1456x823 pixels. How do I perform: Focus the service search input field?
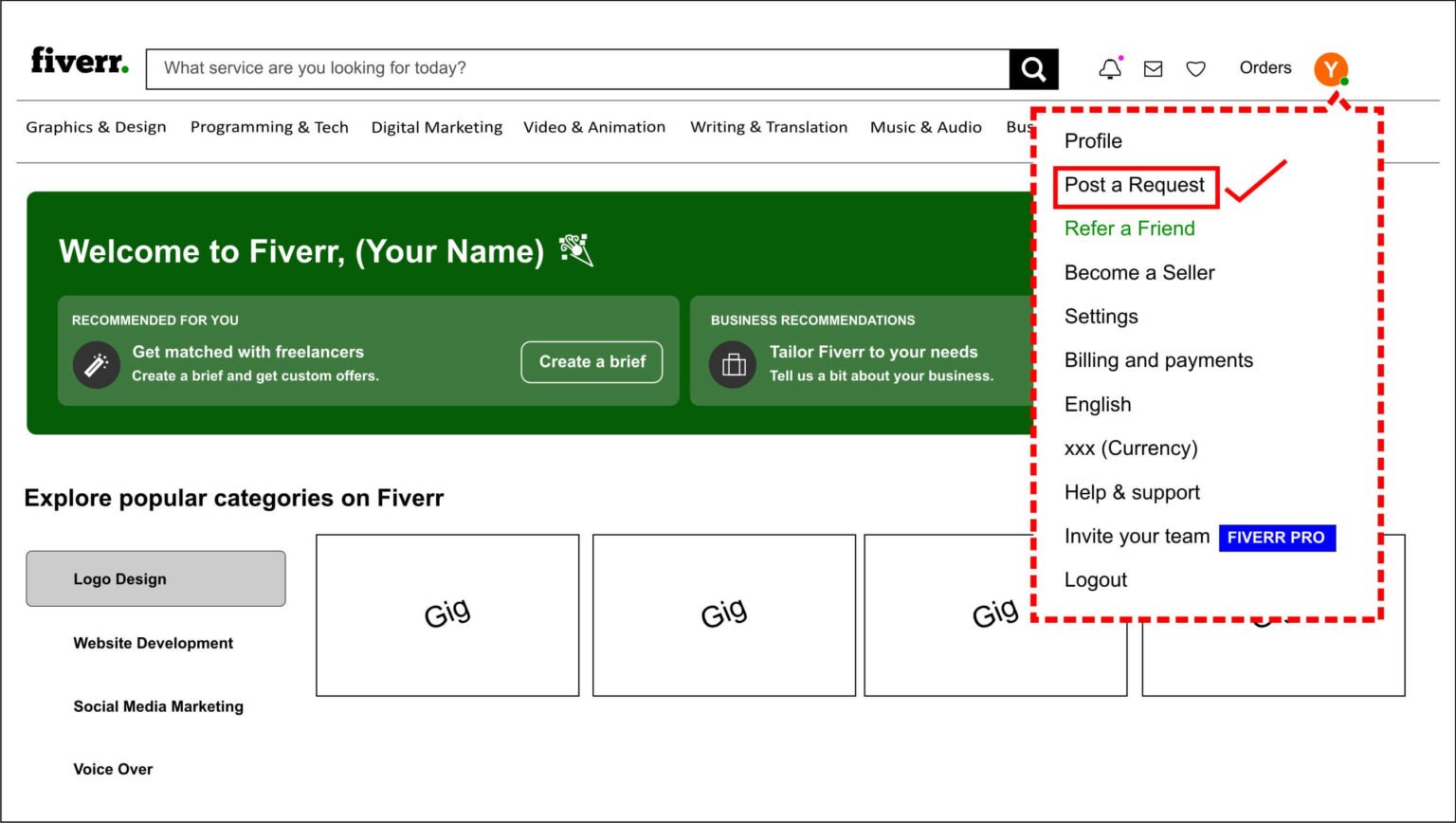coord(578,69)
